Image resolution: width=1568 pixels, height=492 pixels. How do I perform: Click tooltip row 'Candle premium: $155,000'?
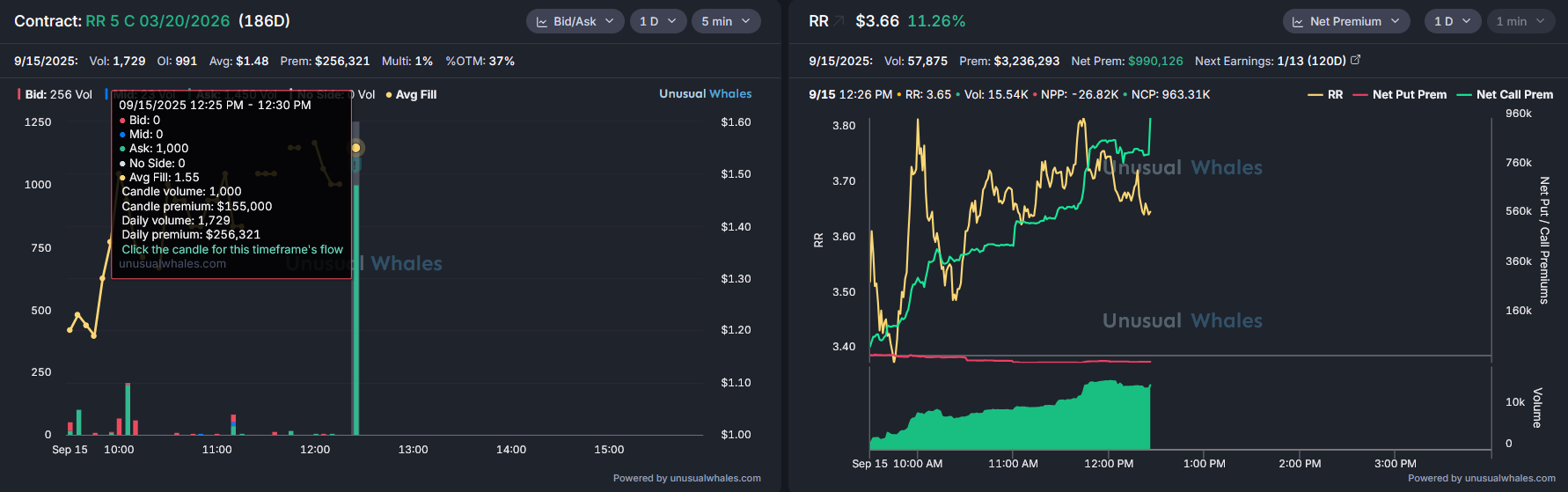click(x=197, y=206)
